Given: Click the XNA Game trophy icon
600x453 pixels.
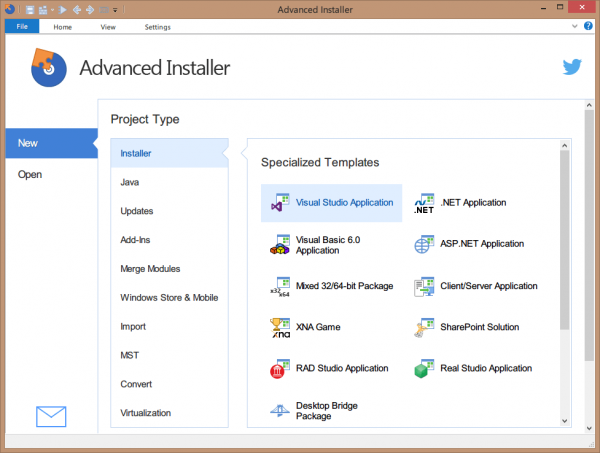Looking at the screenshot, I should coord(280,328).
